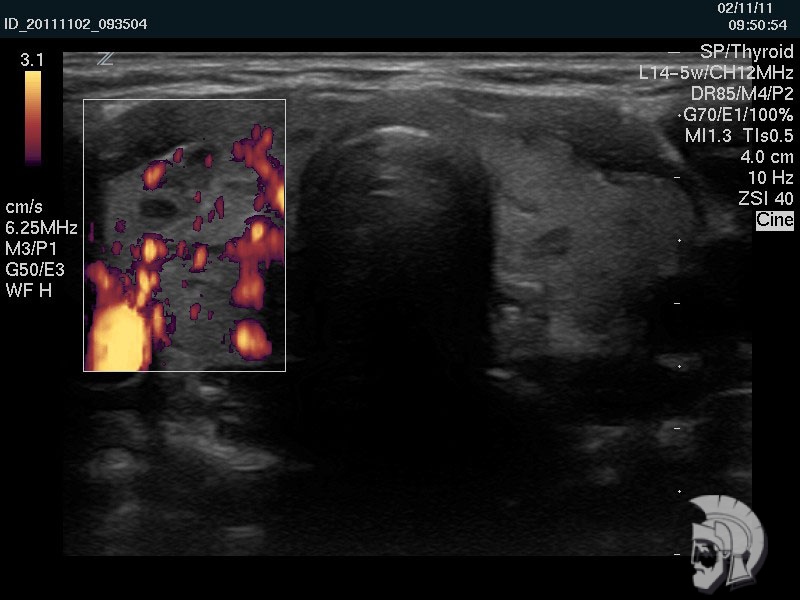Click the G50/E3 Doppler gain label
The height and width of the screenshot is (600, 800).
pos(36,270)
